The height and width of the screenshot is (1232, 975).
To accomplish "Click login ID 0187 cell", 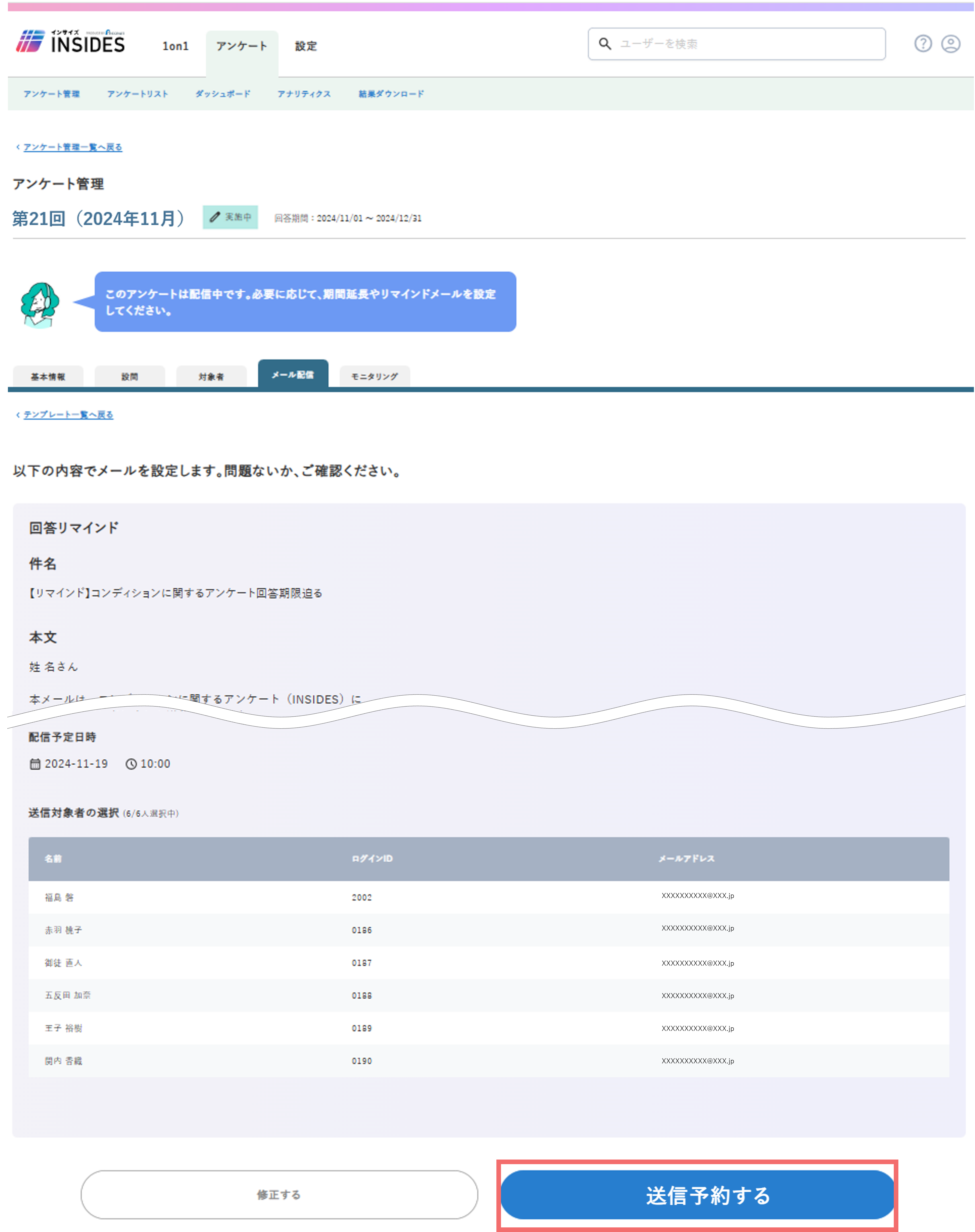I will click(362, 963).
